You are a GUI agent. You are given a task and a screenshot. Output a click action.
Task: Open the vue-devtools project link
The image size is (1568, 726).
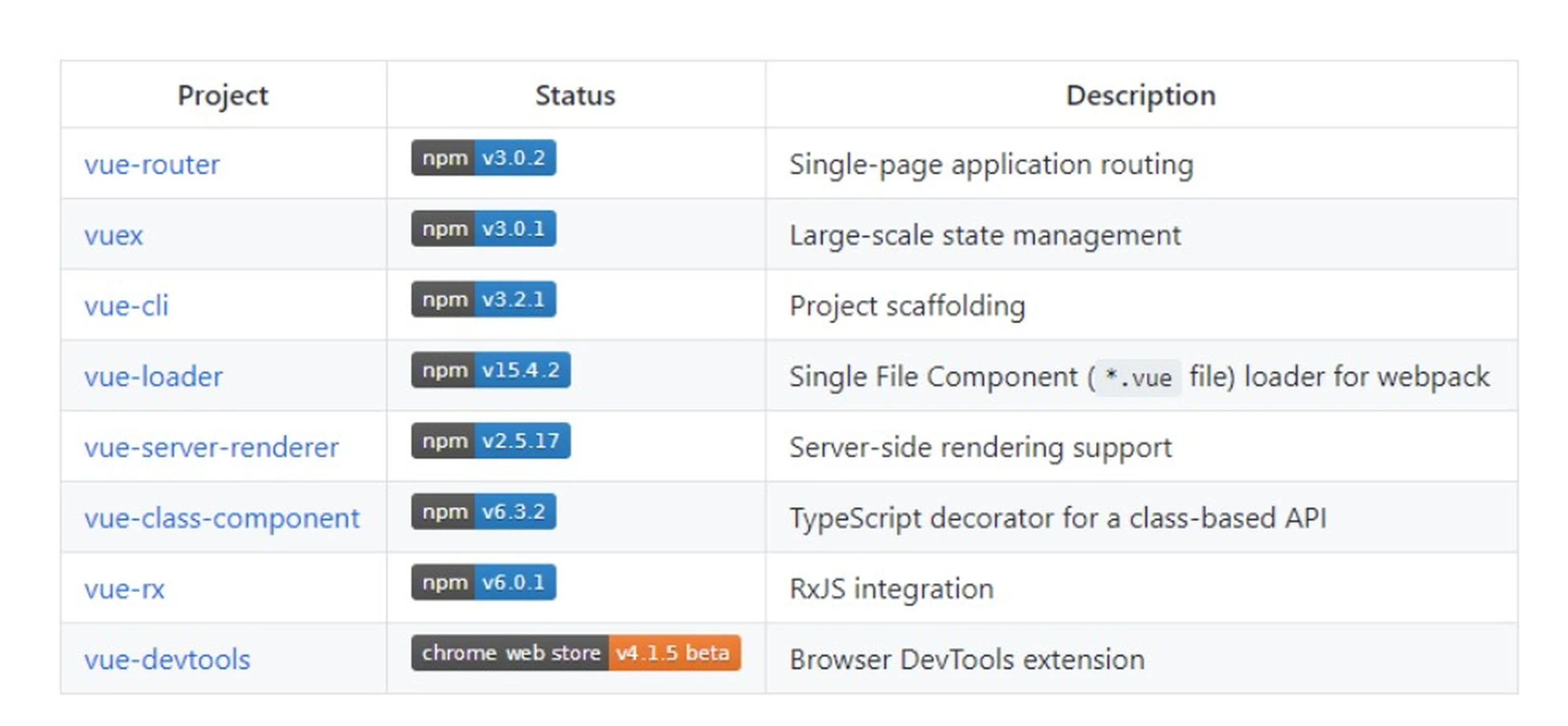coord(167,660)
